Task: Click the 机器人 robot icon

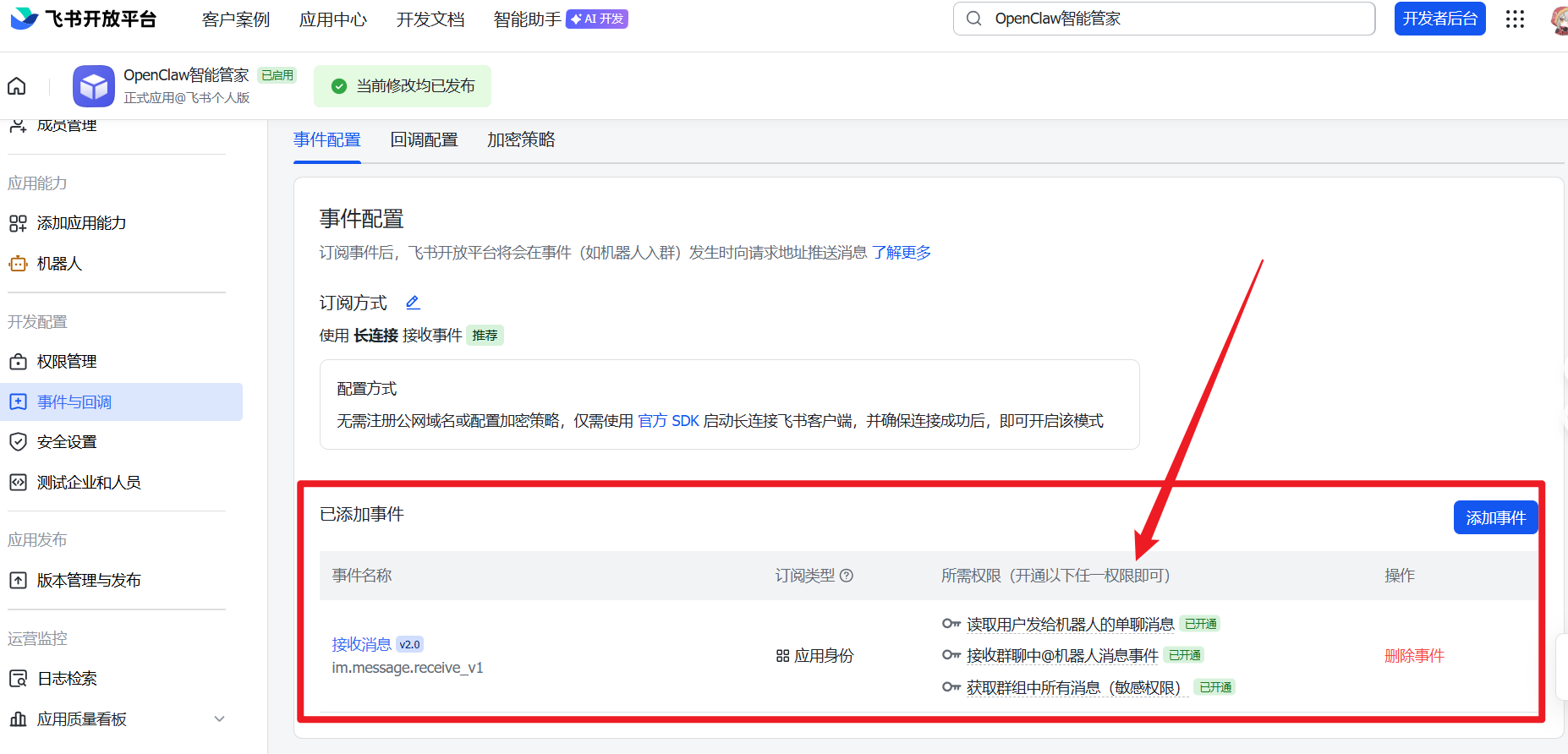Action: coord(18,264)
